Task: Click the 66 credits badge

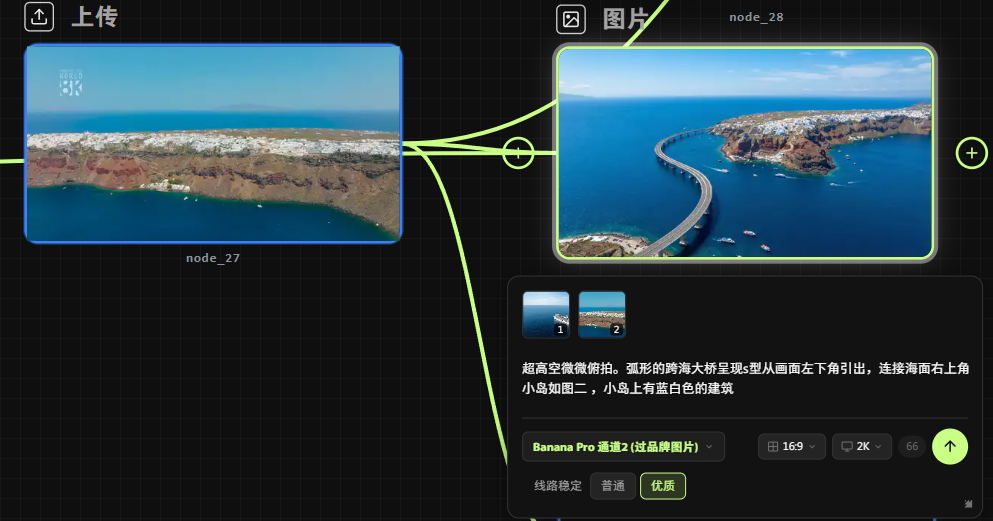Action: tap(911, 447)
